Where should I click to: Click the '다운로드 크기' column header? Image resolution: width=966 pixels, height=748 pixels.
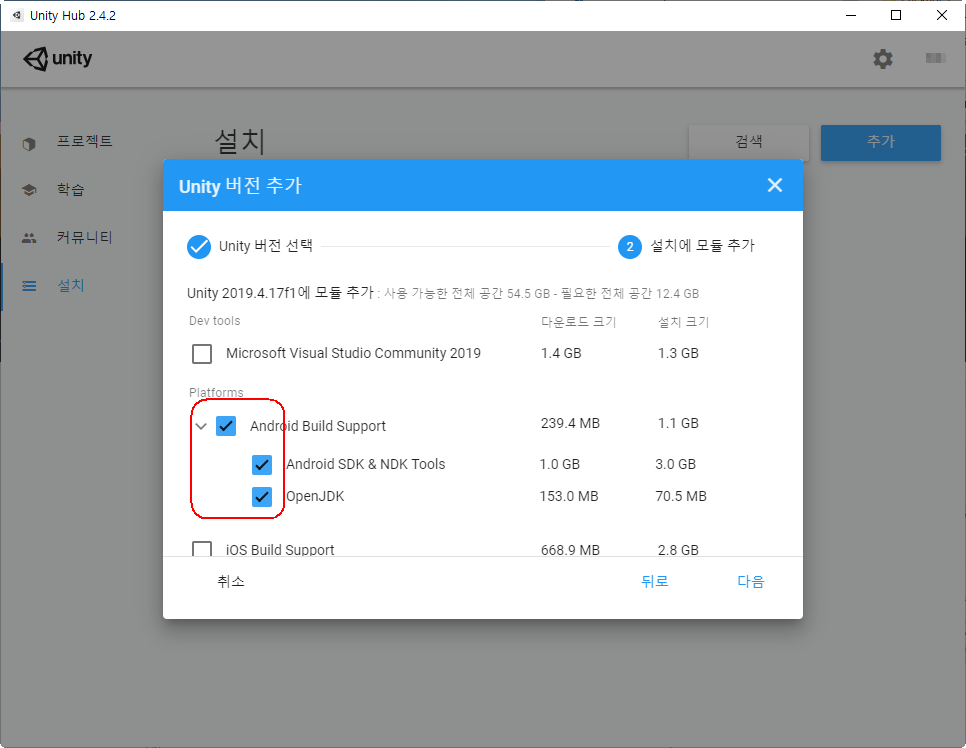[578, 322]
